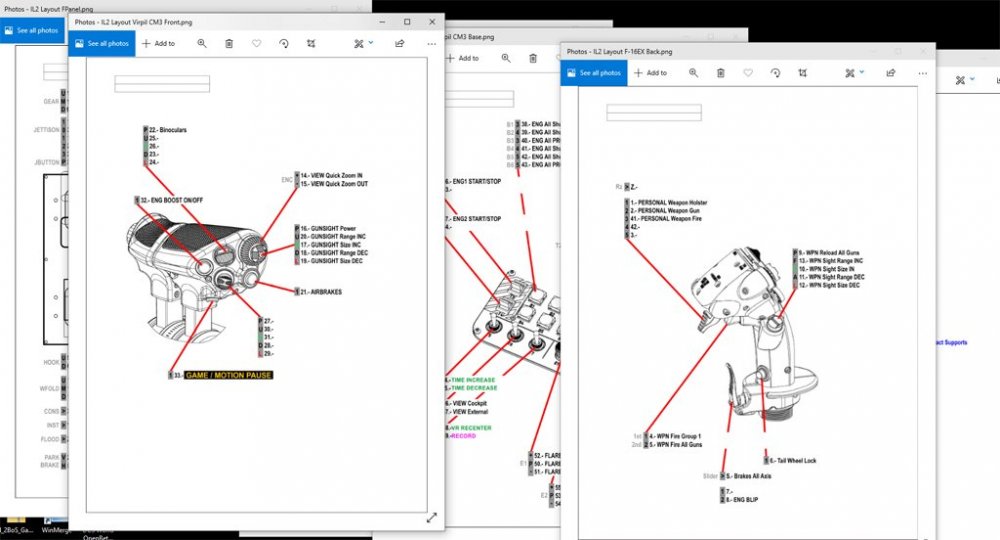
Task: Favorite the Virpil CM3 Front photo
Action: (257, 44)
